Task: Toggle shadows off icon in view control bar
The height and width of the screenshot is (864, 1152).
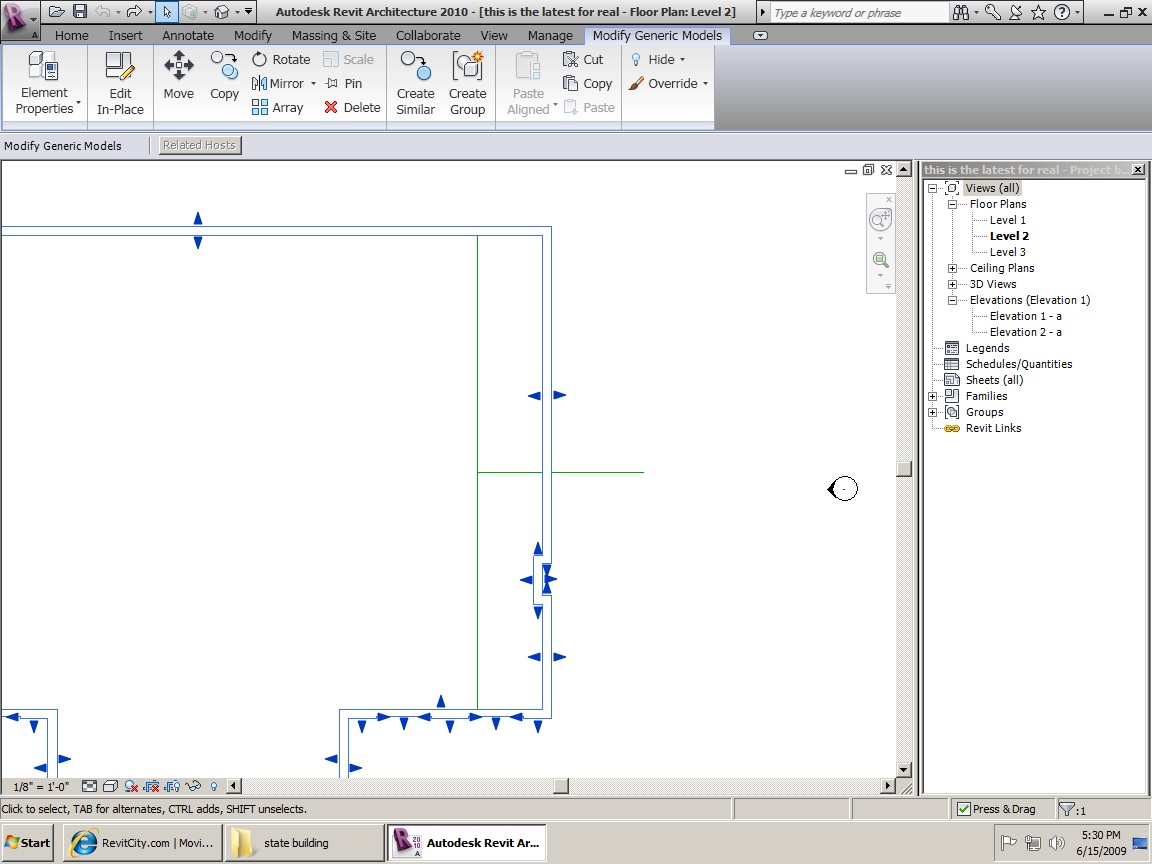Action: click(131, 786)
